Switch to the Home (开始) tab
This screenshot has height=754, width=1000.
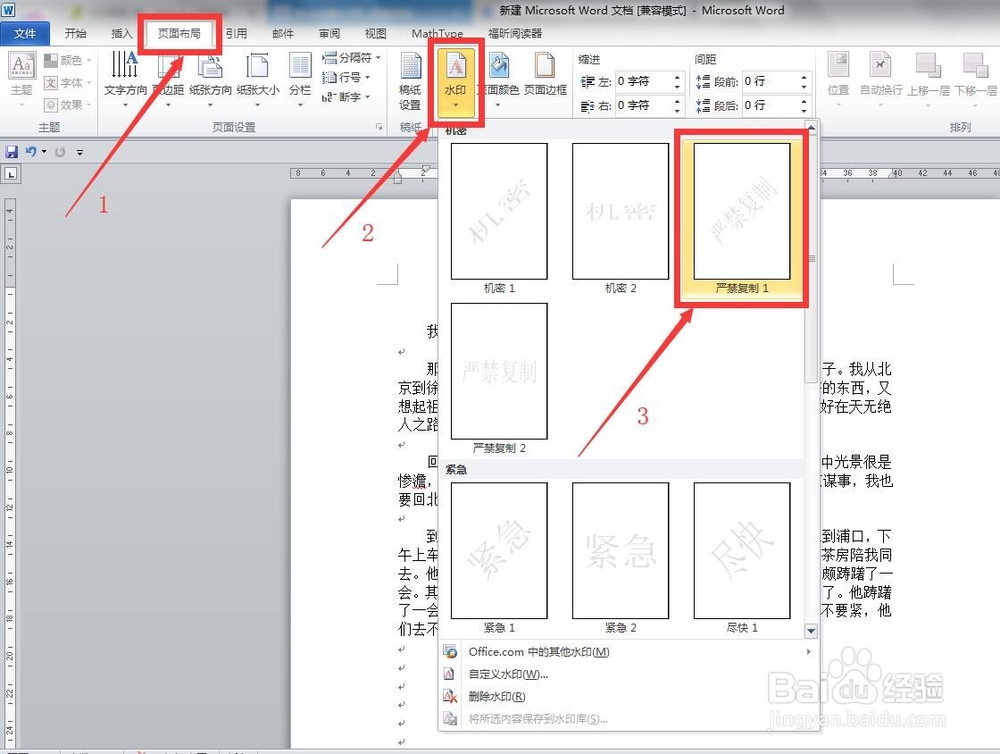click(x=75, y=33)
